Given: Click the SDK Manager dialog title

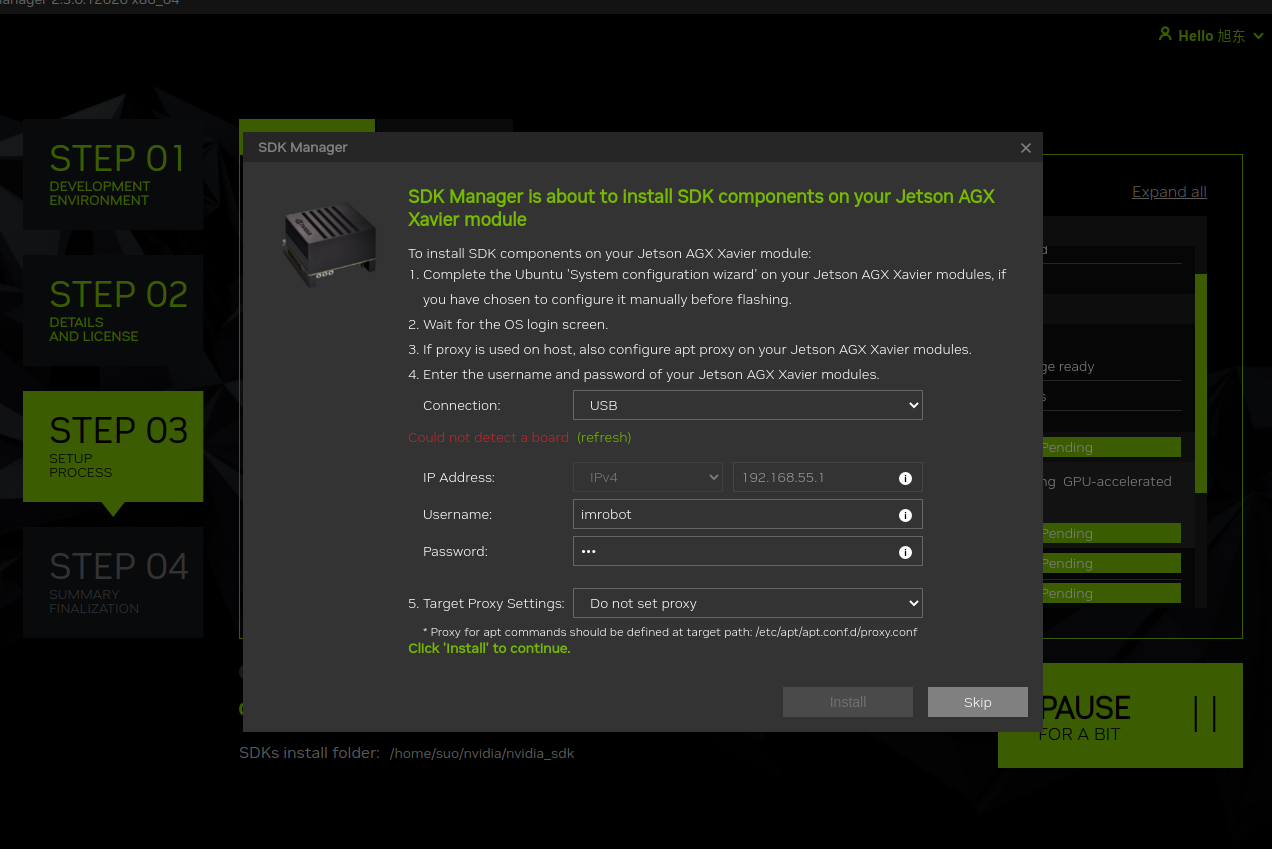Looking at the screenshot, I should pyautogui.click(x=303, y=147).
